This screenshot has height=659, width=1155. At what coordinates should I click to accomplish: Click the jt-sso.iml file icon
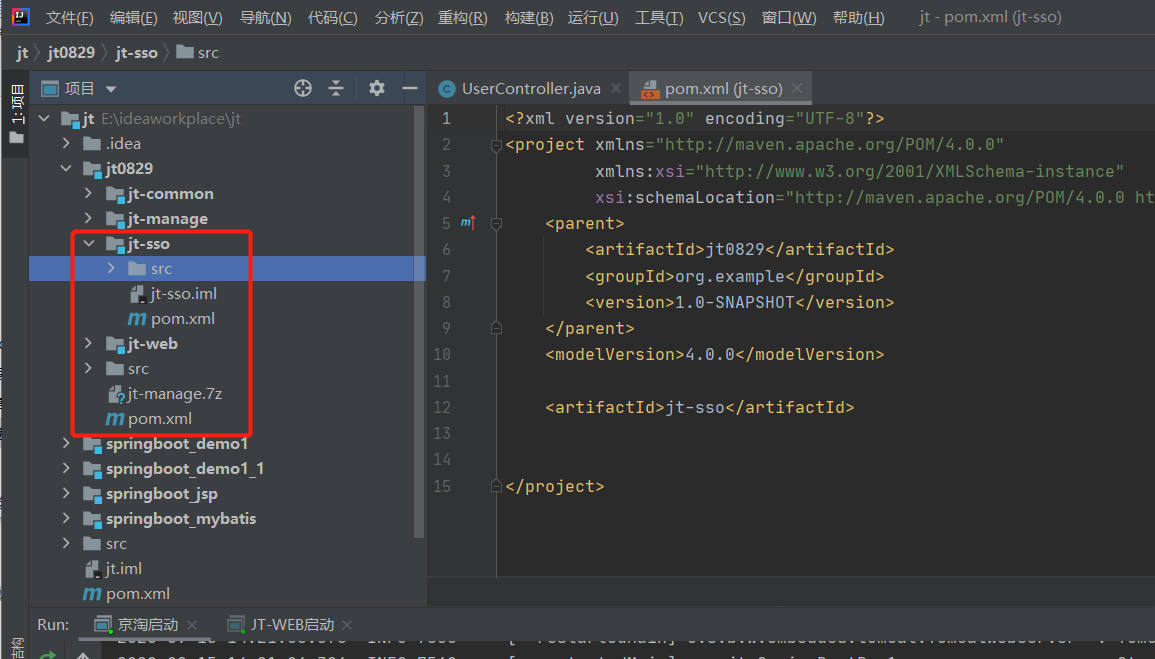137,294
